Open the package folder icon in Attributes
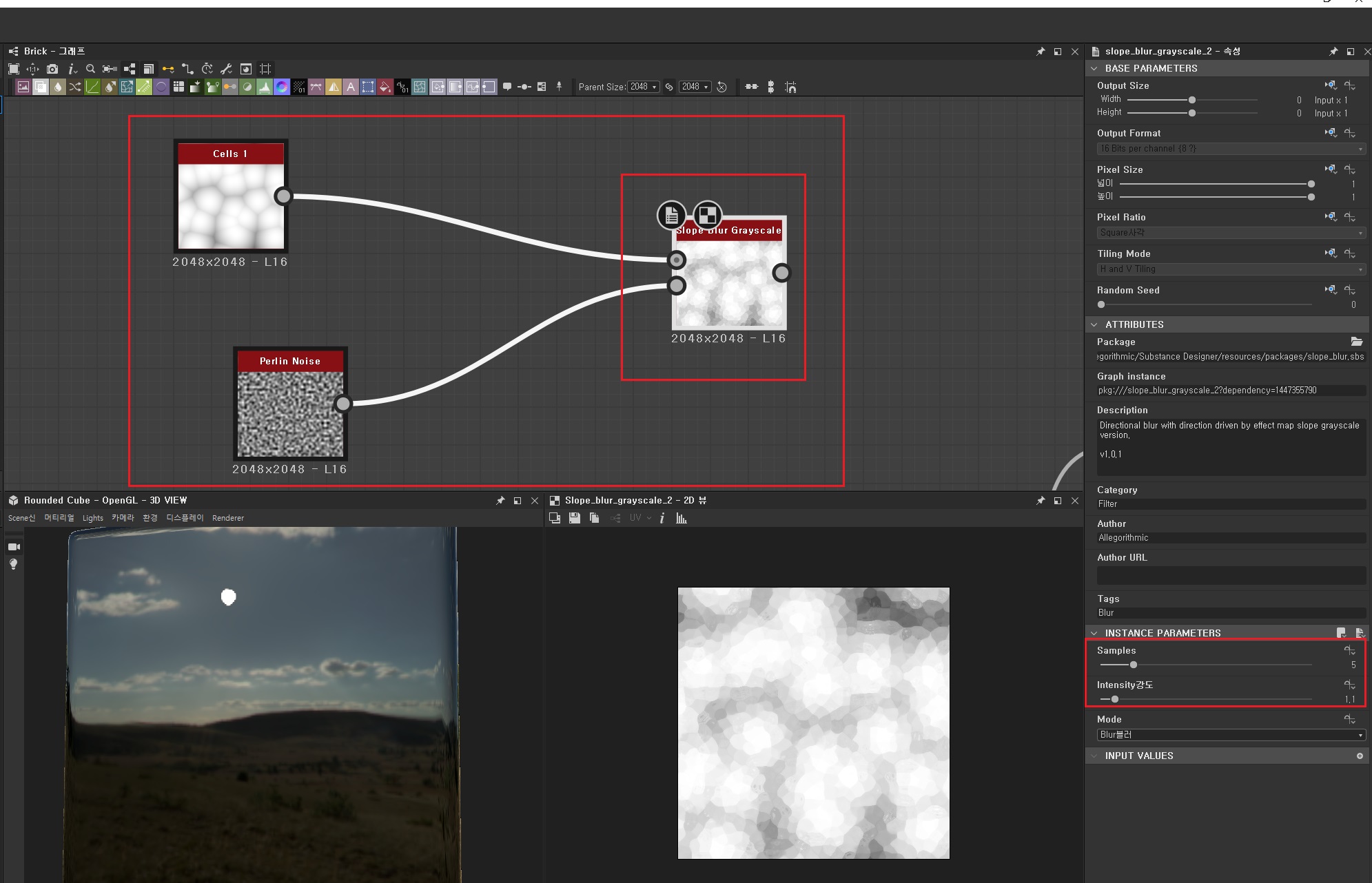This screenshot has width=1372, height=883. pyautogui.click(x=1356, y=342)
